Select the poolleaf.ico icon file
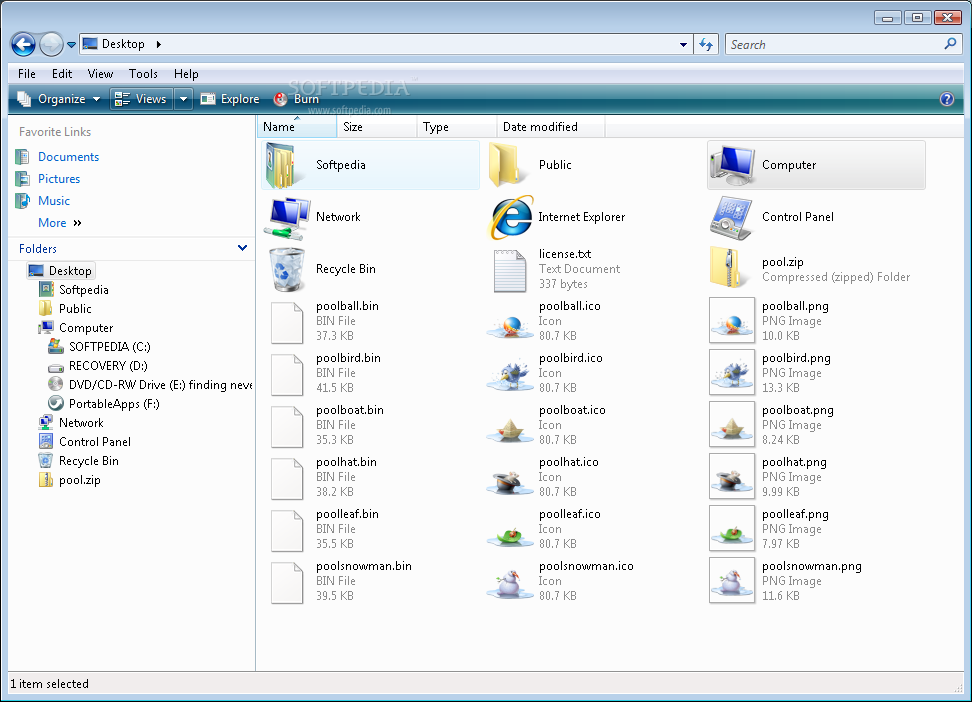 click(x=511, y=535)
